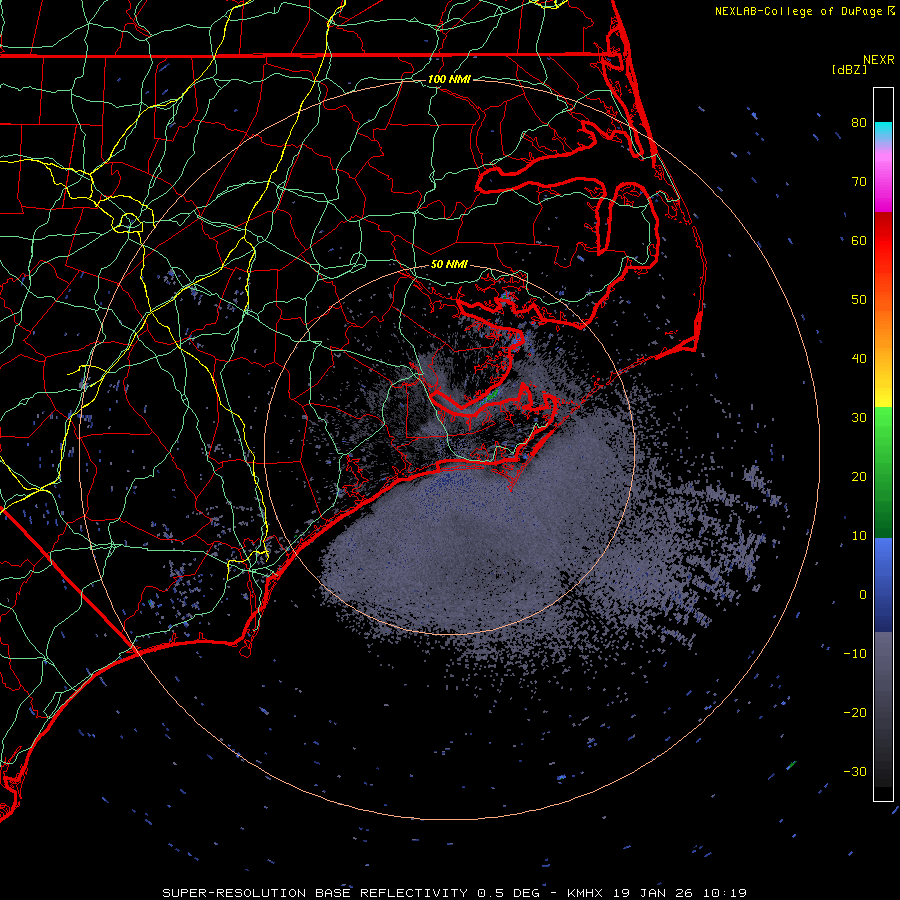Click the -10 value on dBZ scale

pos(855,653)
